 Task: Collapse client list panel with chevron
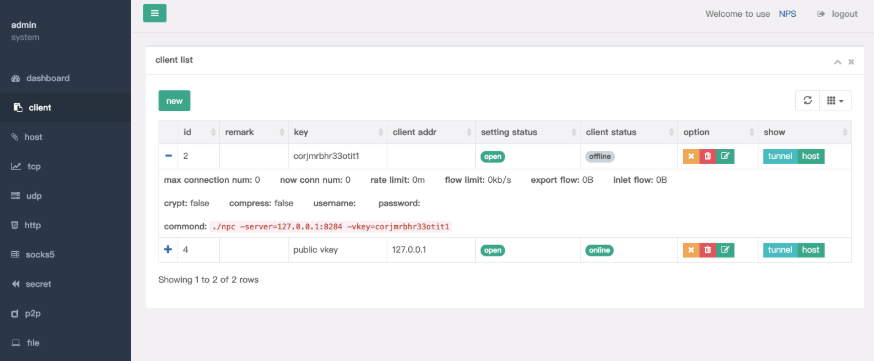coord(837,62)
